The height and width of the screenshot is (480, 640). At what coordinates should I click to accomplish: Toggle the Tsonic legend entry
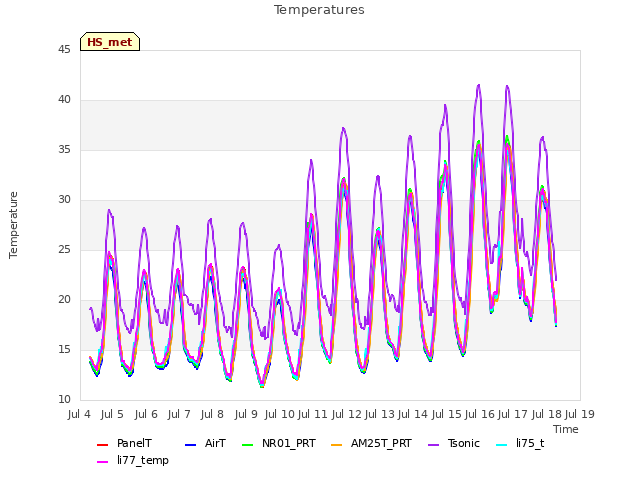pyautogui.click(x=453, y=444)
